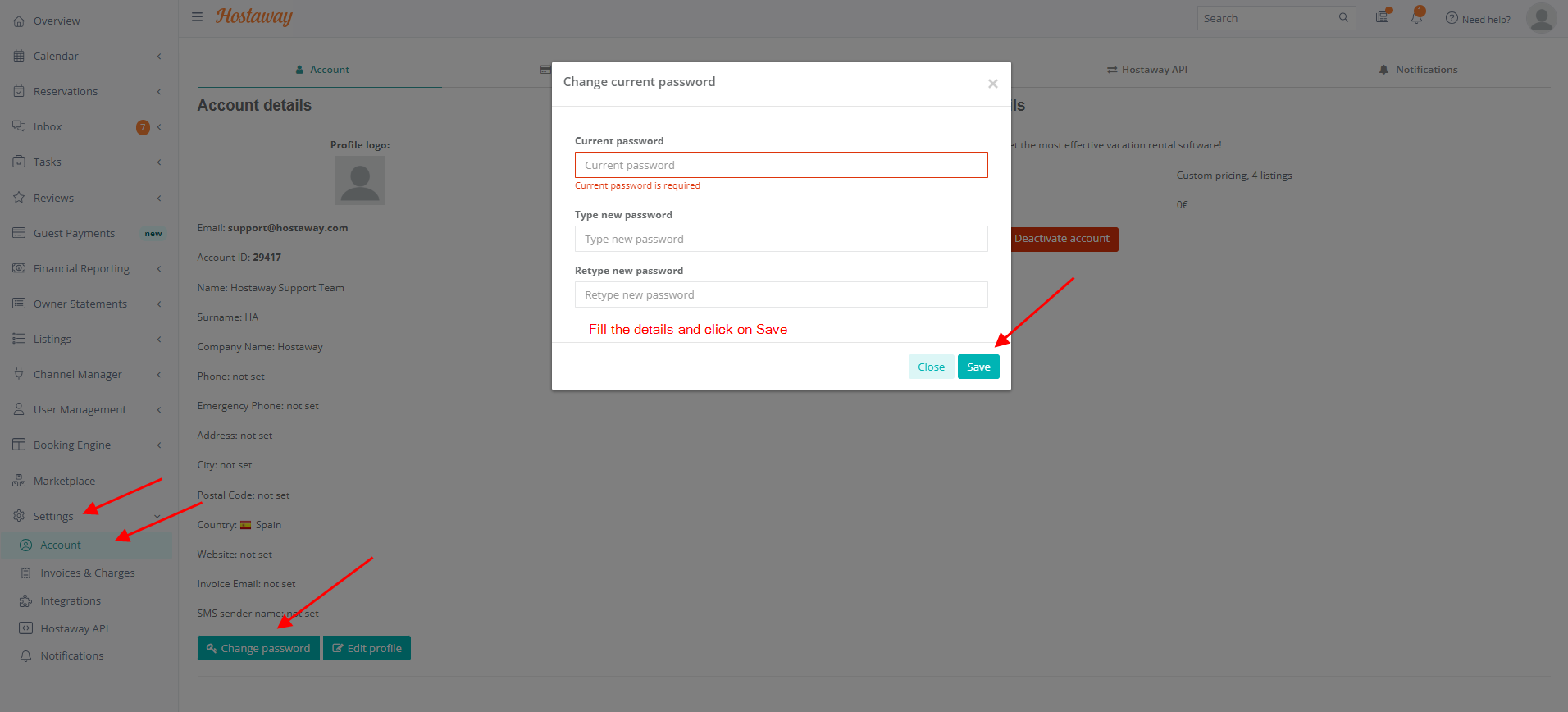Close the password dialog with X
Viewport: 1568px width, 712px height.
coord(992,84)
